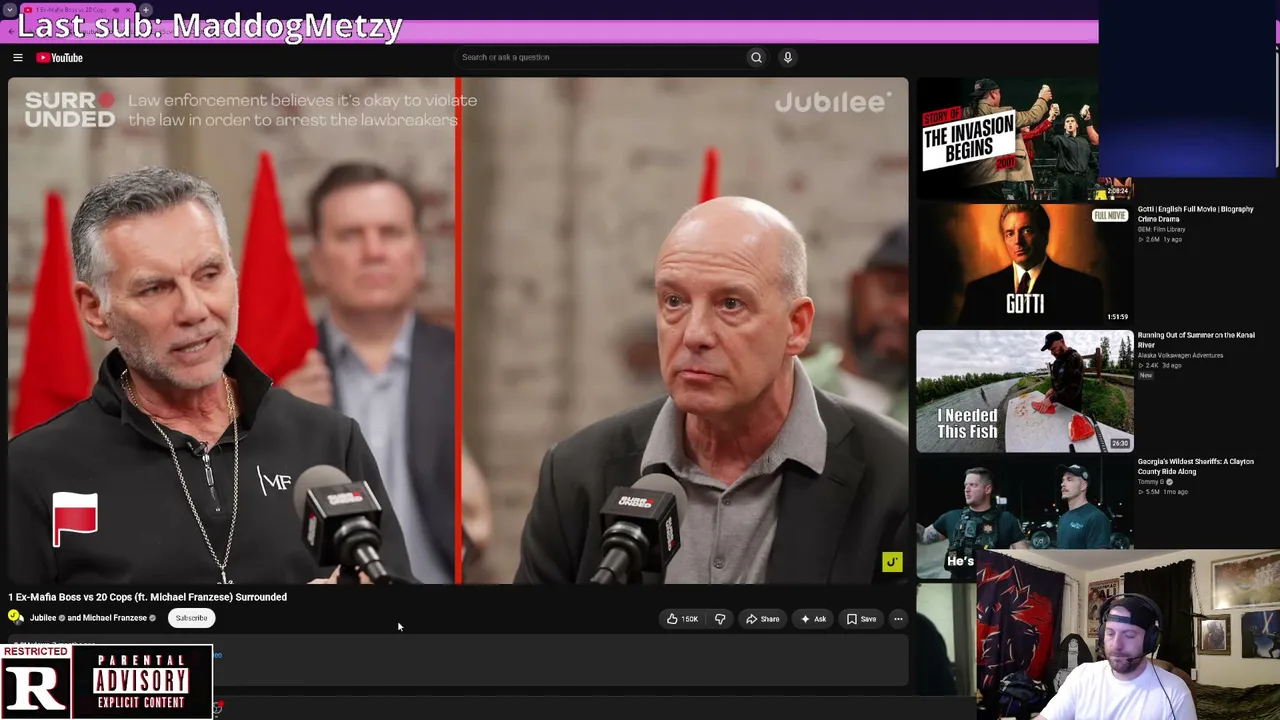Subscribe to the Jubilee channel
Screen dimensions: 1280x720
(191, 618)
